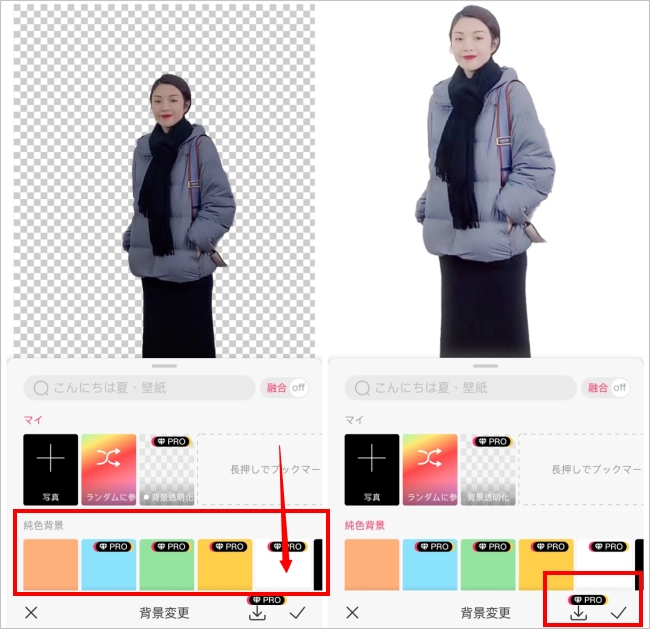The width and height of the screenshot is (650, 629).
Task: Tap the sheet drag handle in left panel
Action: coord(164,366)
